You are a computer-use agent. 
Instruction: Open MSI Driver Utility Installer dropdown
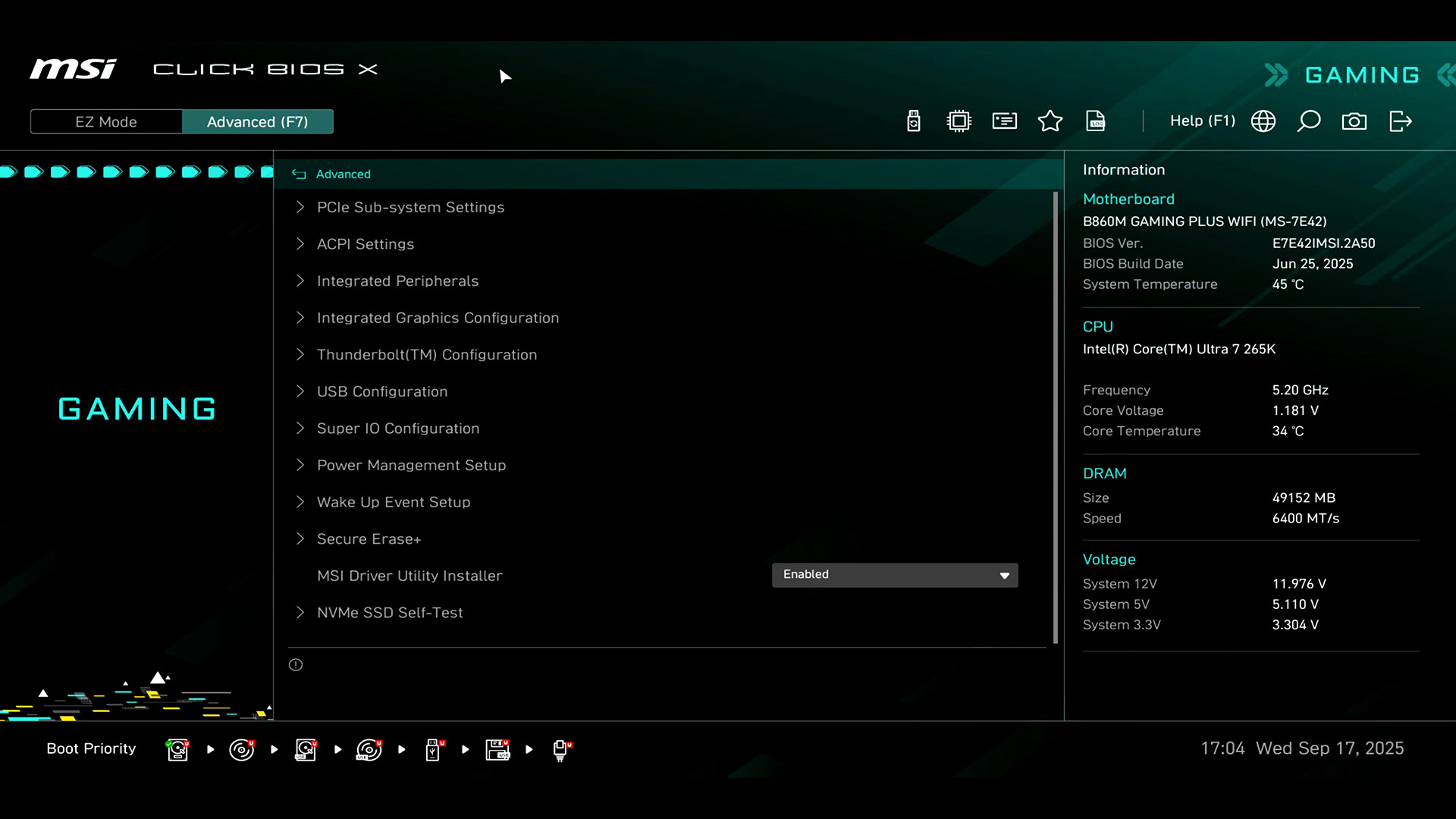(x=895, y=575)
